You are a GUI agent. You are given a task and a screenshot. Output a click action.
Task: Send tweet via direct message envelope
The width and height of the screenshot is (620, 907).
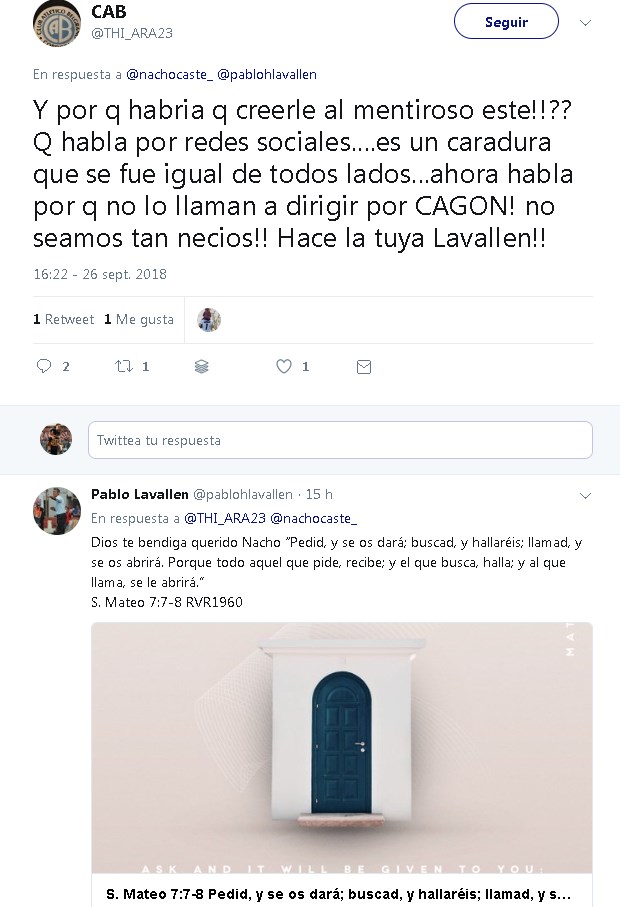coord(364,367)
